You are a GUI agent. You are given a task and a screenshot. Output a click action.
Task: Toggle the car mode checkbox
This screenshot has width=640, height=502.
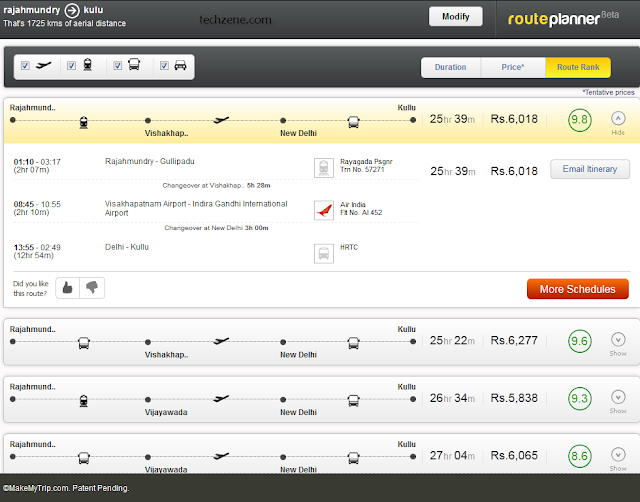pyautogui.click(x=164, y=66)
